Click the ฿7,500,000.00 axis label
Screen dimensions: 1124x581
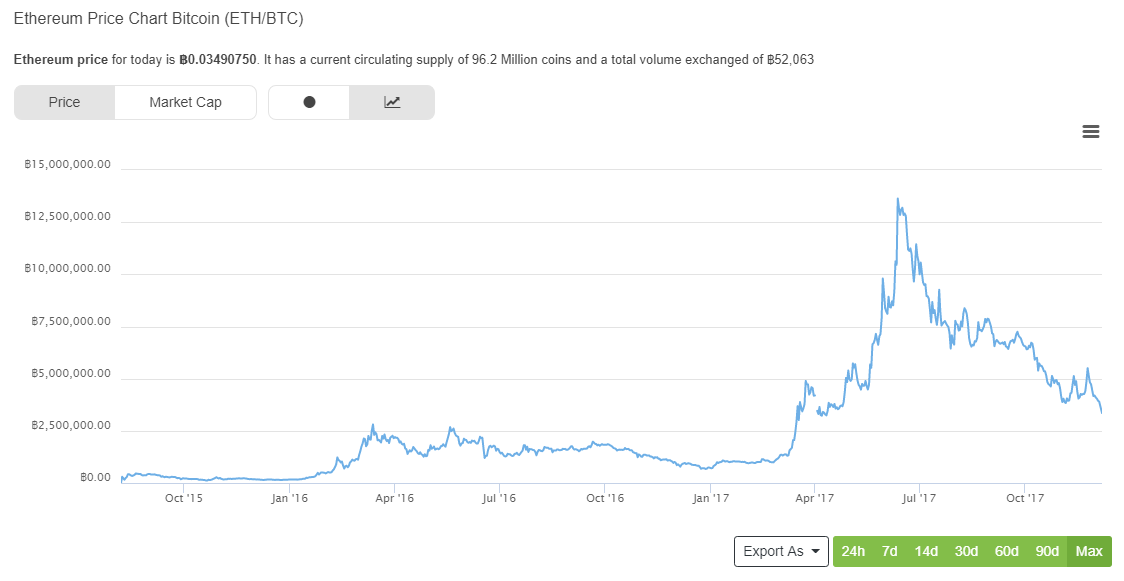click(x=71, y=322)
